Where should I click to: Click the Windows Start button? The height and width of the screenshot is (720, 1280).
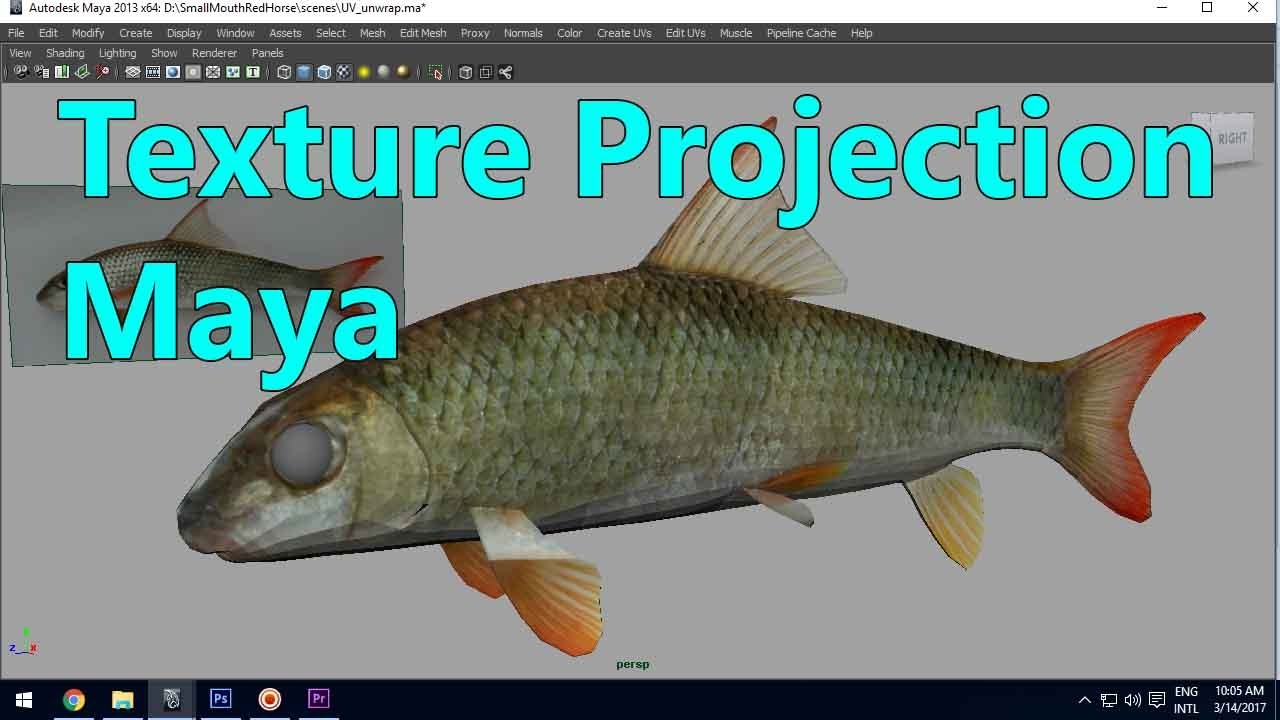click(24, 700)
